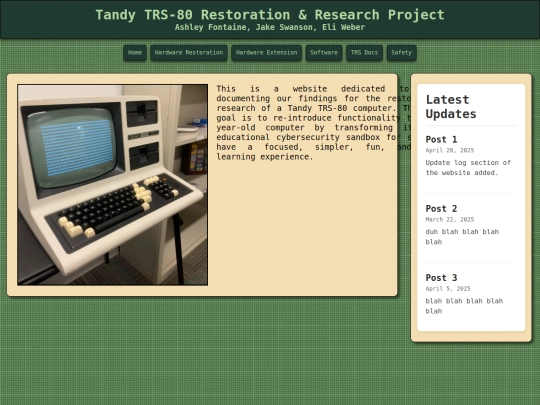Click the intro paragraph about the website
This screenshot has height=405, width=540.
313,123
